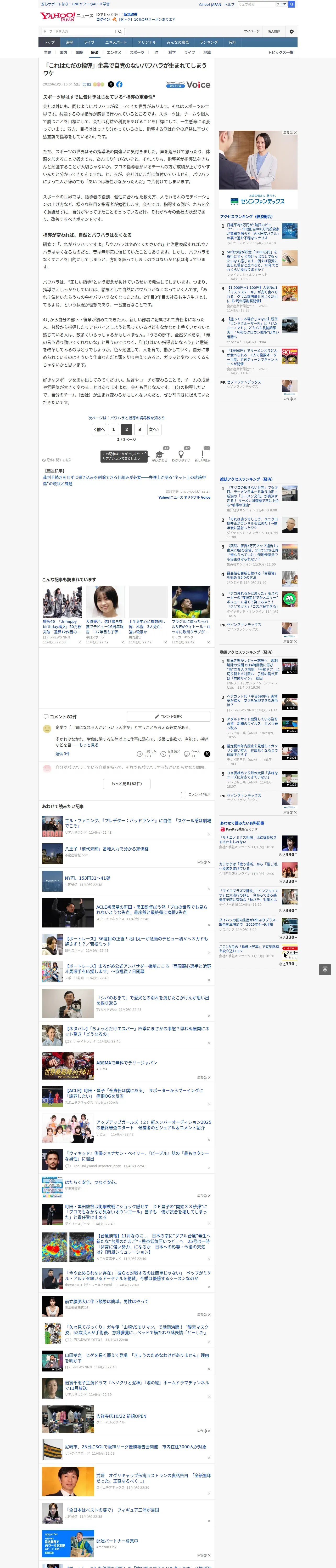Click the blue web search magnifier button
Viewport: 336px width, 1568px height.
(x=292, y=4)
